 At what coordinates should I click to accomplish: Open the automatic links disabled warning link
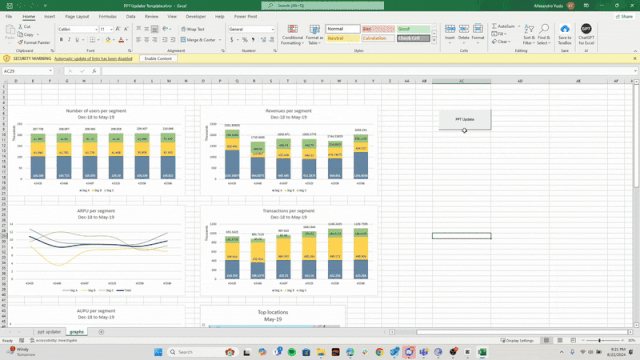click(x=93, y=59)
